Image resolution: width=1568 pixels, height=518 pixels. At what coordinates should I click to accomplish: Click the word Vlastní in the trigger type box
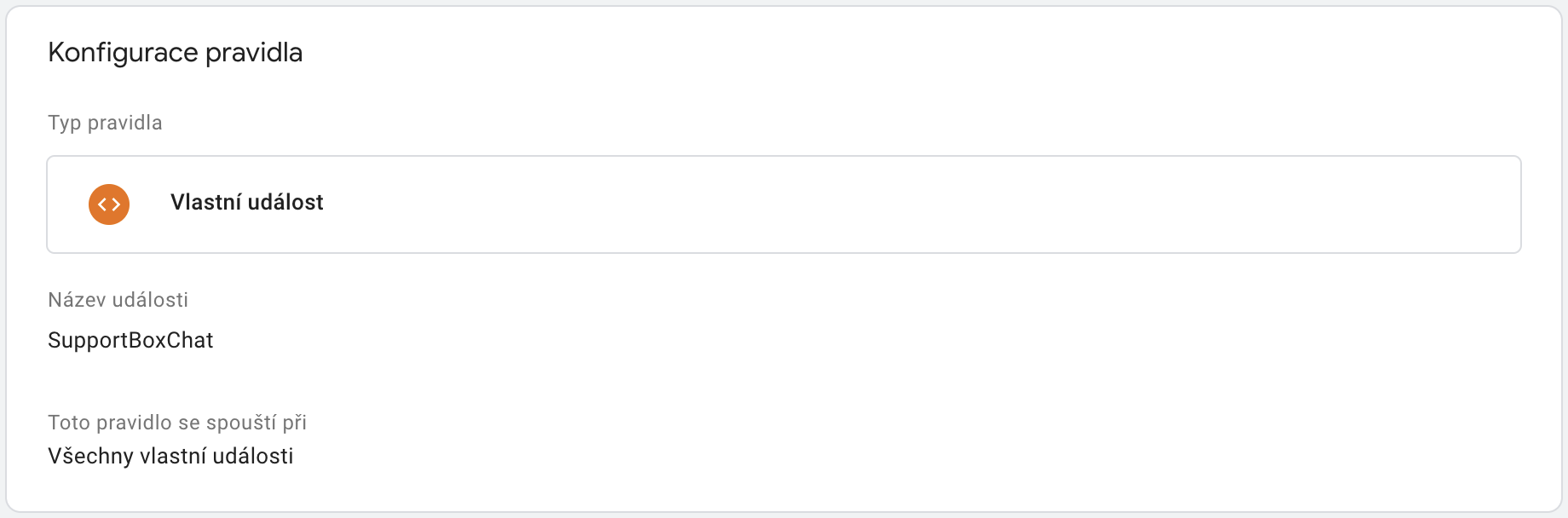point(205,203)
